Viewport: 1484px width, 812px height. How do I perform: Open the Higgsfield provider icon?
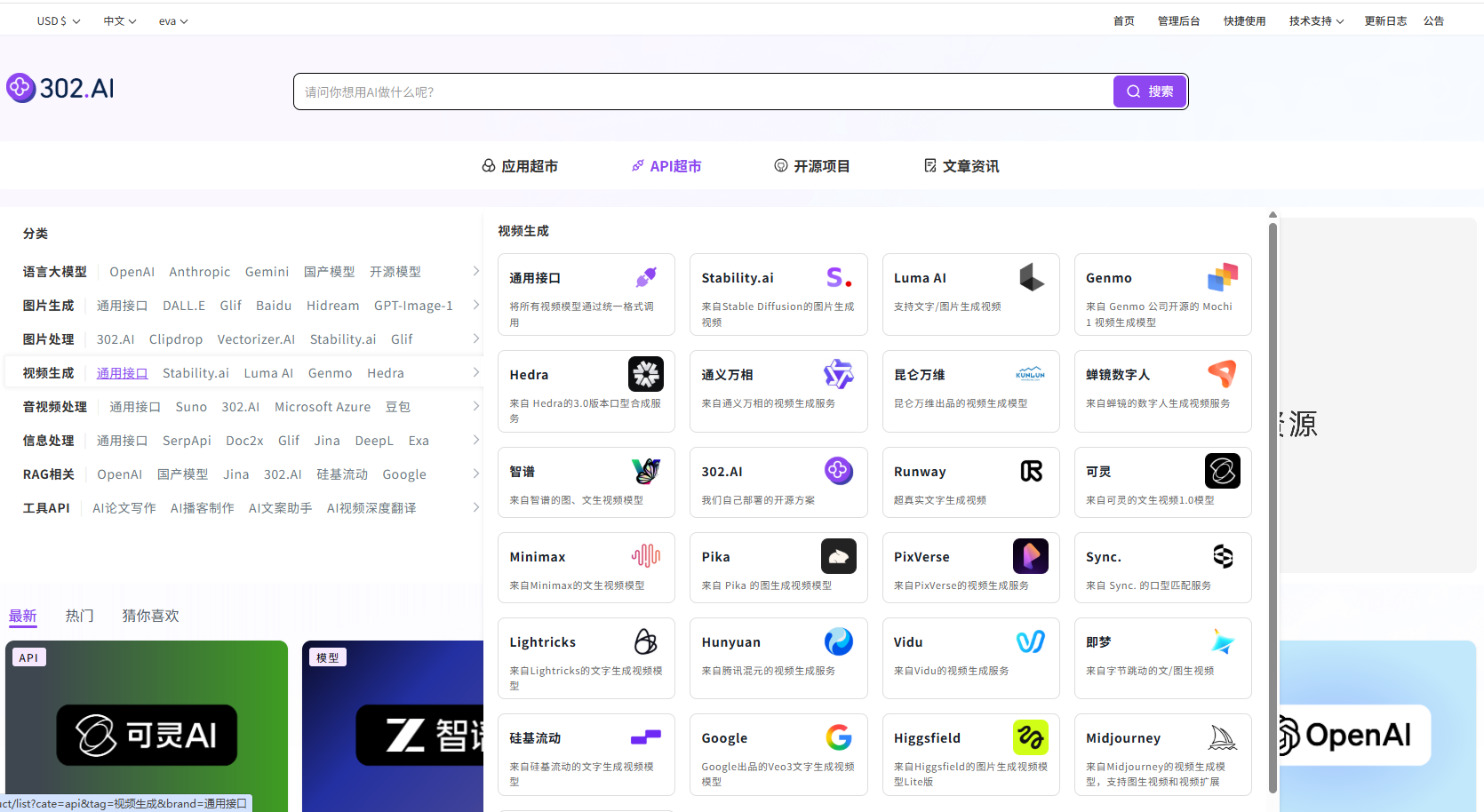1031,737
